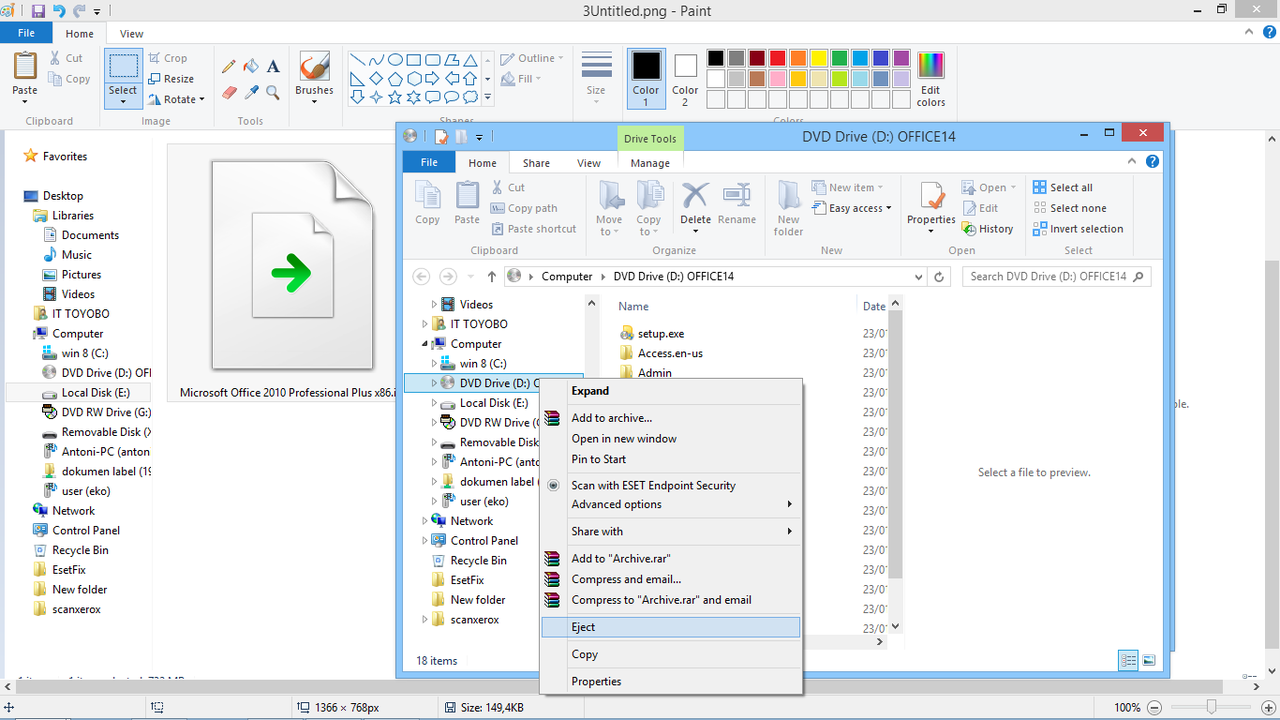Click History in Explorer Open group
The width and height of the screenshot is (1280, 720).
point(987,229)
